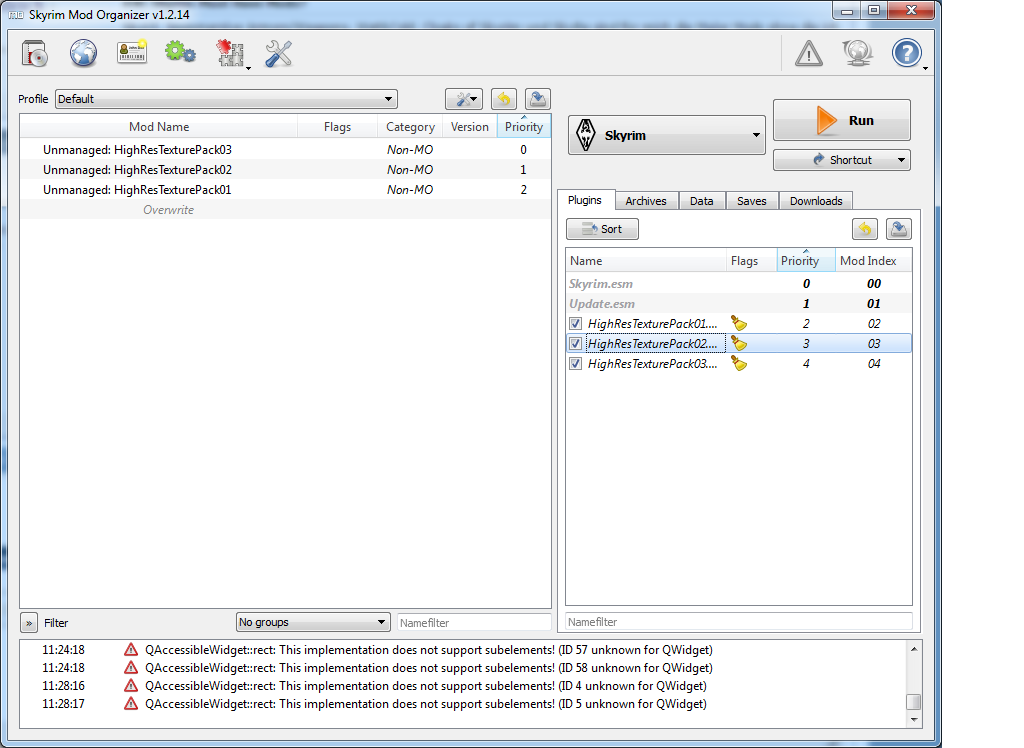Click the Skyrim logo in executable selector
Viewport: 1024px width, 748px height.
[586, 135]
